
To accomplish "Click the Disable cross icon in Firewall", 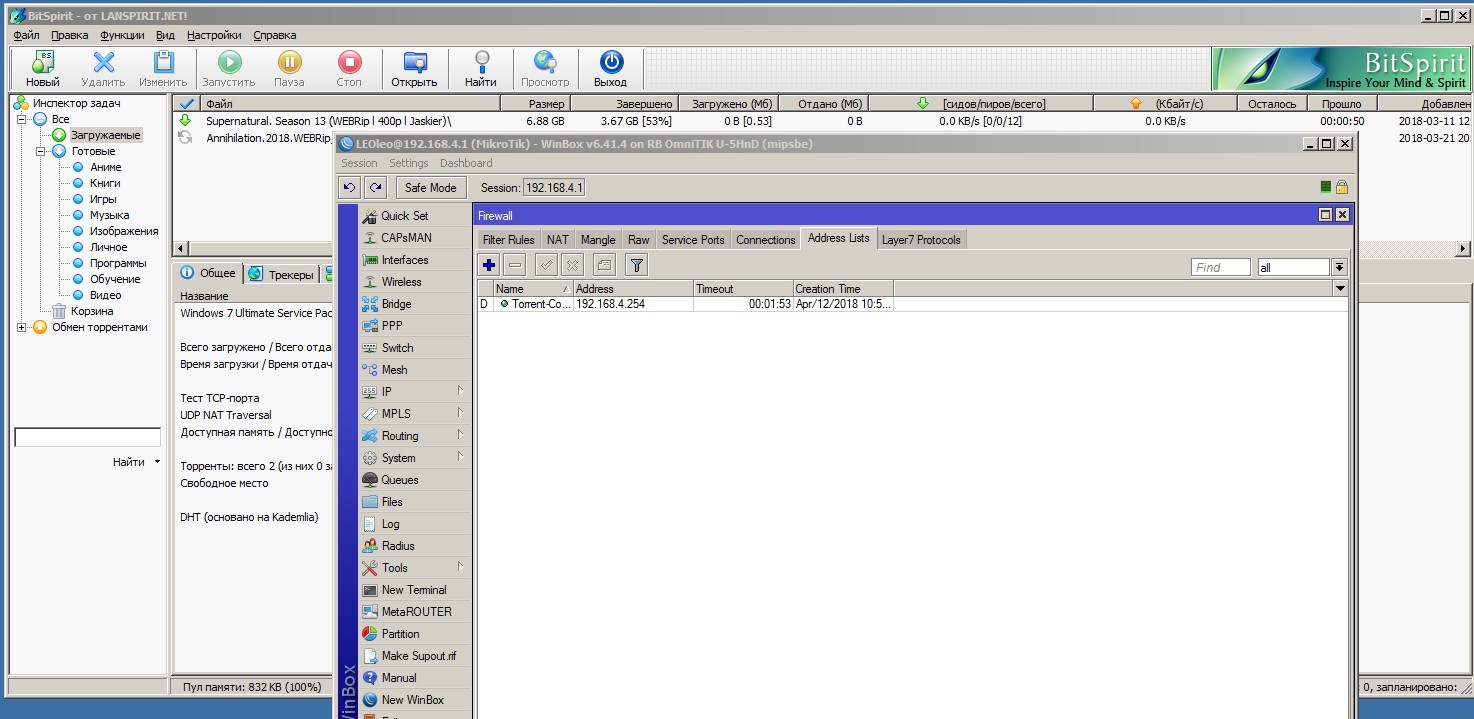I will [x=572, y=265].
